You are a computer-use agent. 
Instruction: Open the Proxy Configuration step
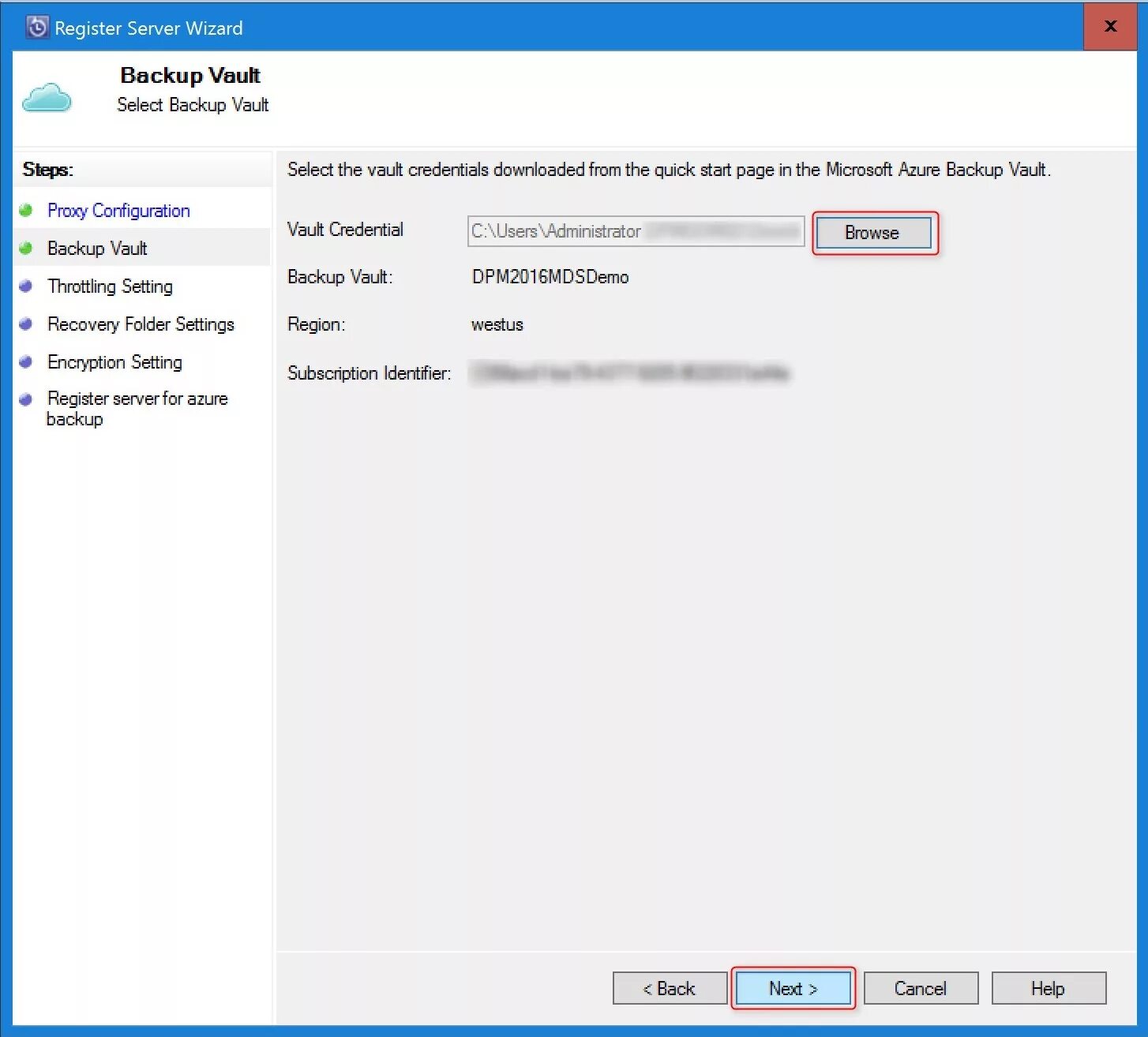point(118,211)
